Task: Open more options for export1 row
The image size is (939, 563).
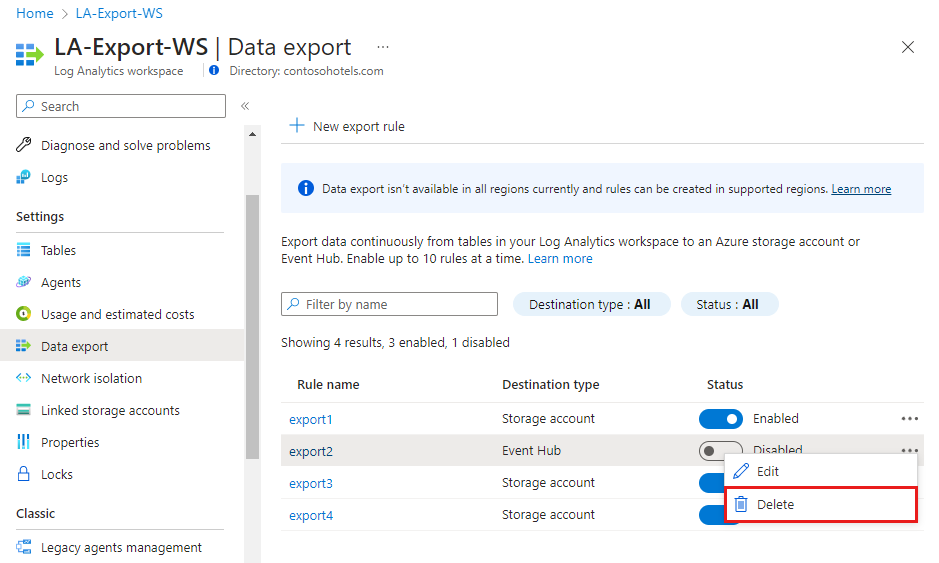Action: pos(909,419)
